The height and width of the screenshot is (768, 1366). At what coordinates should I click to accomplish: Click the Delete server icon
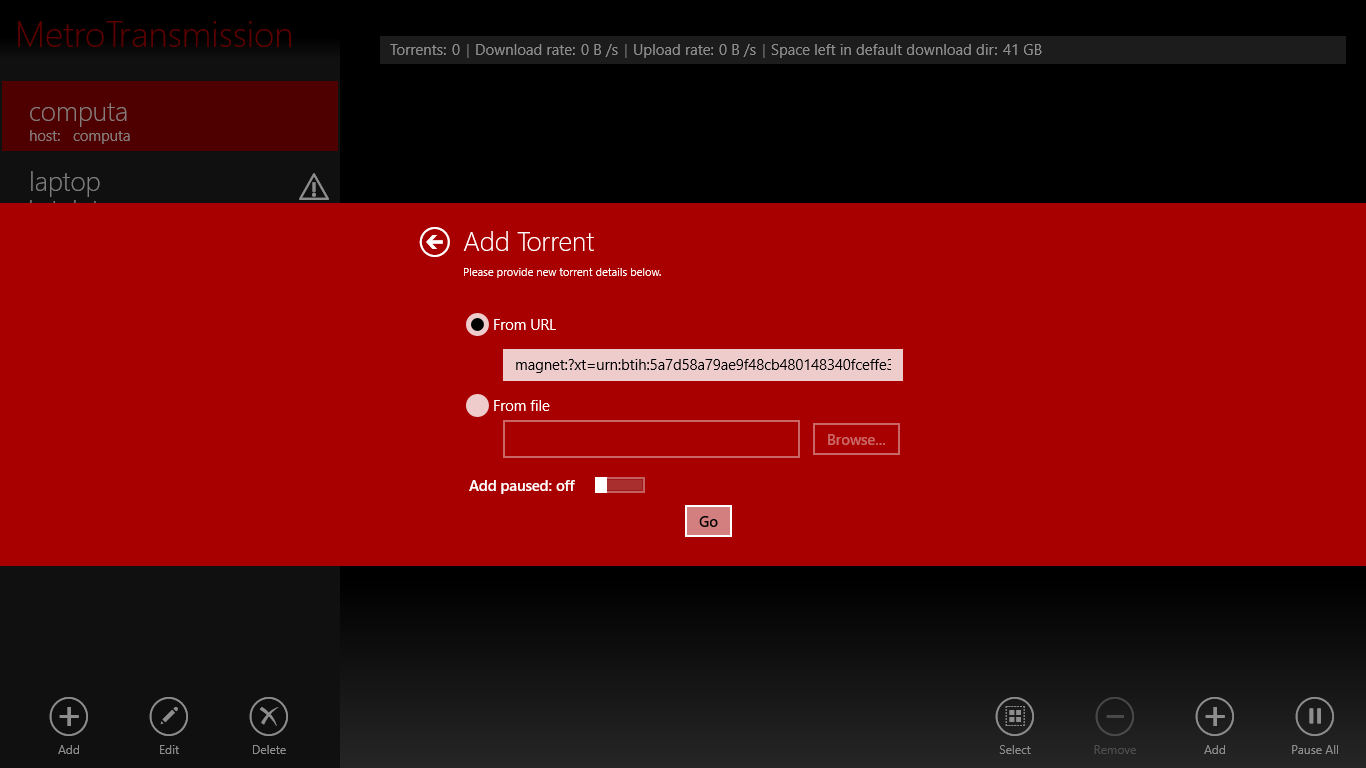pos(269,716)
